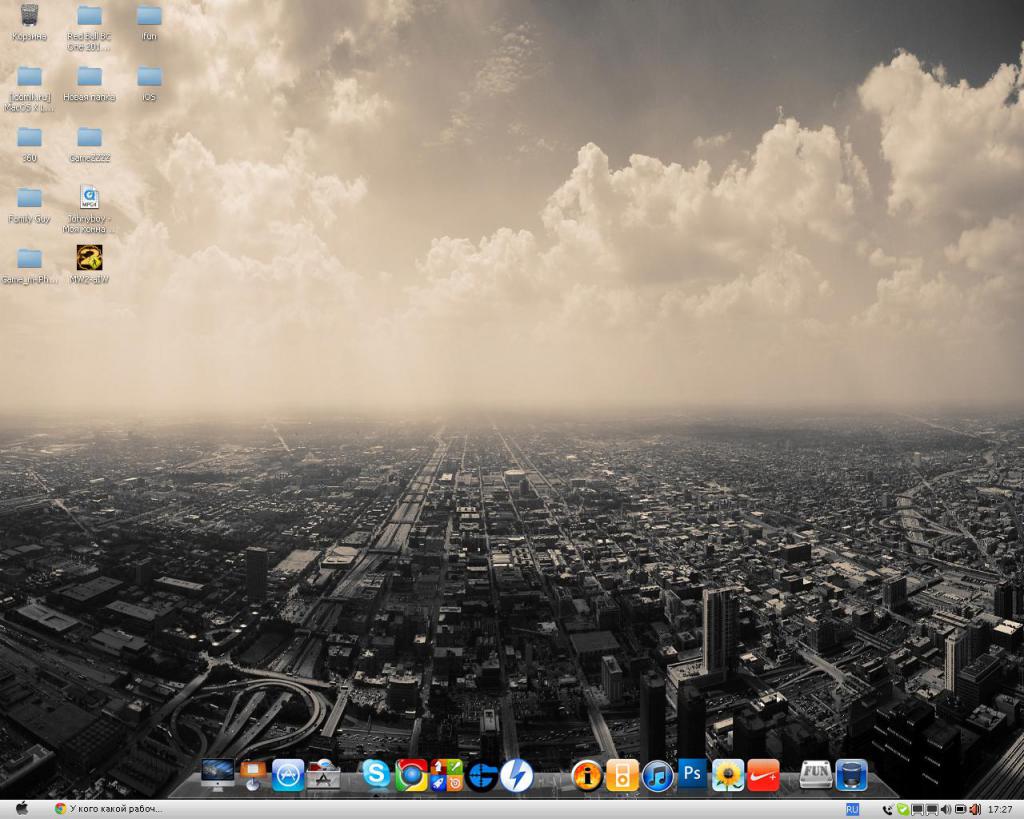Click the Nike+ icon in the dock
Viewport: 1024px width, 819px height.
click(x=763, y=775)
